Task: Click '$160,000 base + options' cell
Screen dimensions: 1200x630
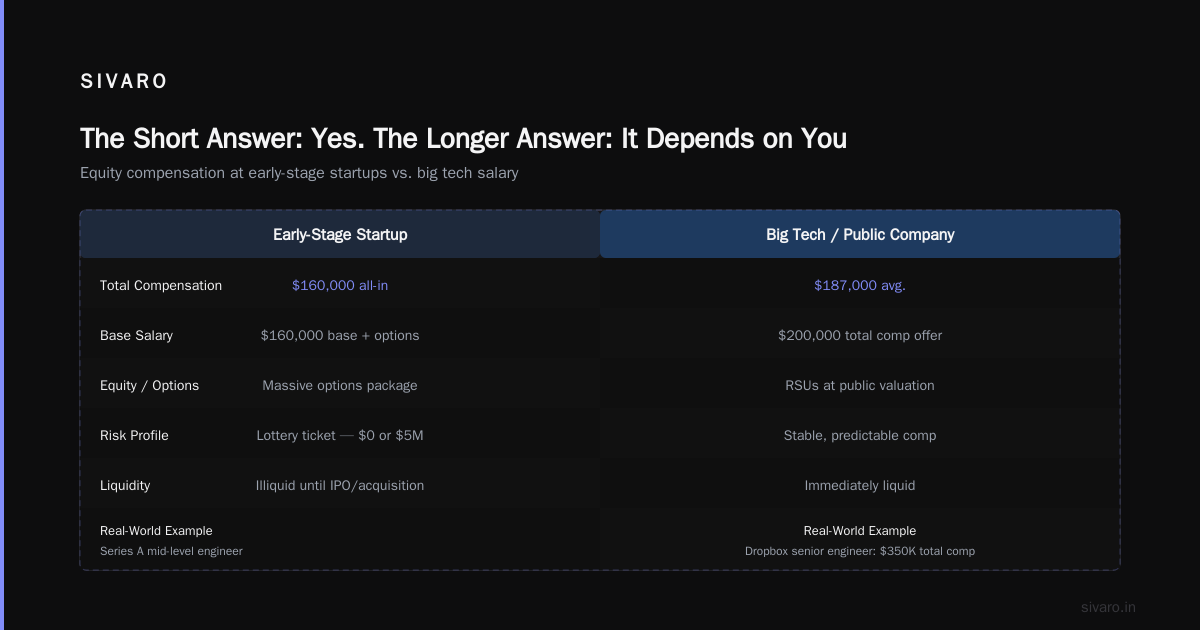Action: coord(340,335)
